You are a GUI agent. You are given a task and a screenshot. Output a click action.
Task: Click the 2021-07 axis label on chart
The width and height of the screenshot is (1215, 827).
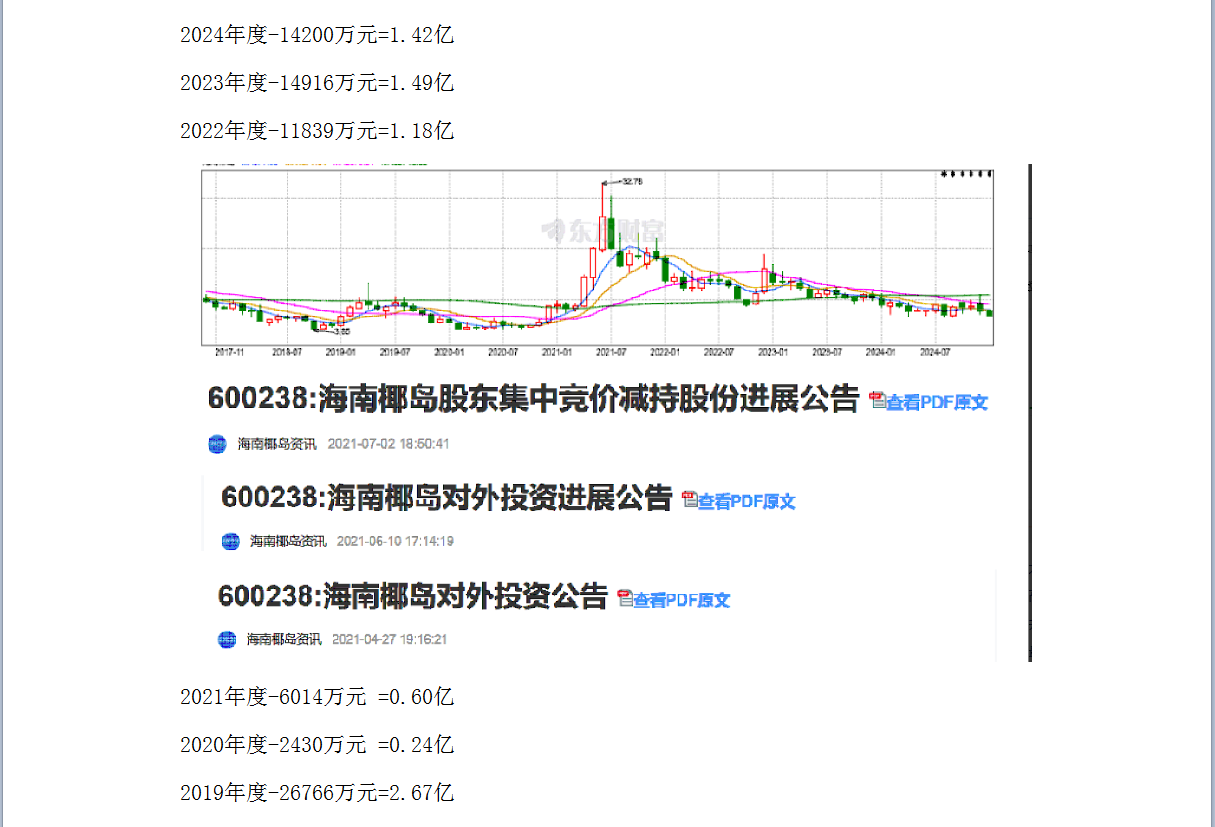[610, 352]
